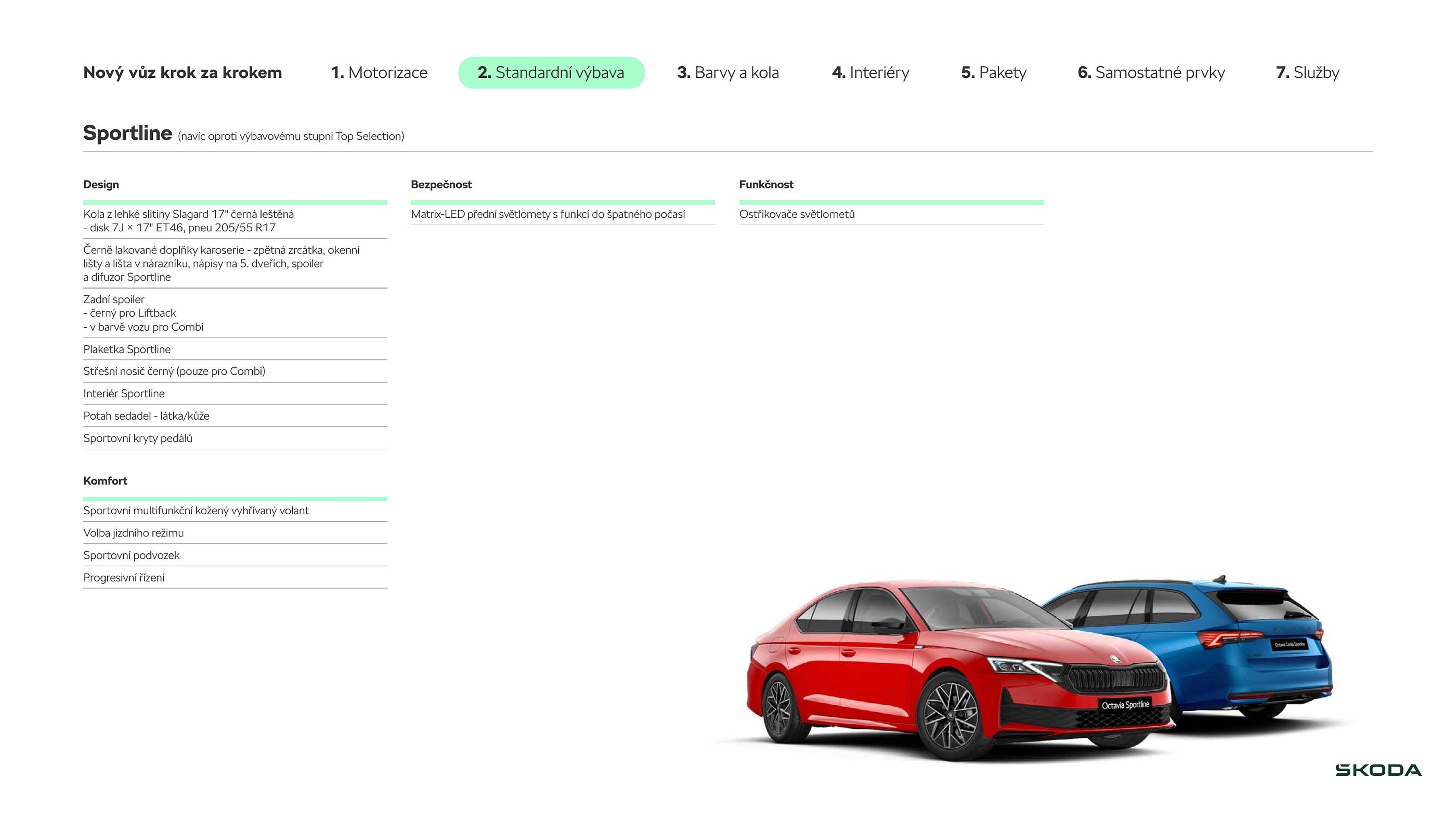Click the Sportline trim title

pos(128,133)
